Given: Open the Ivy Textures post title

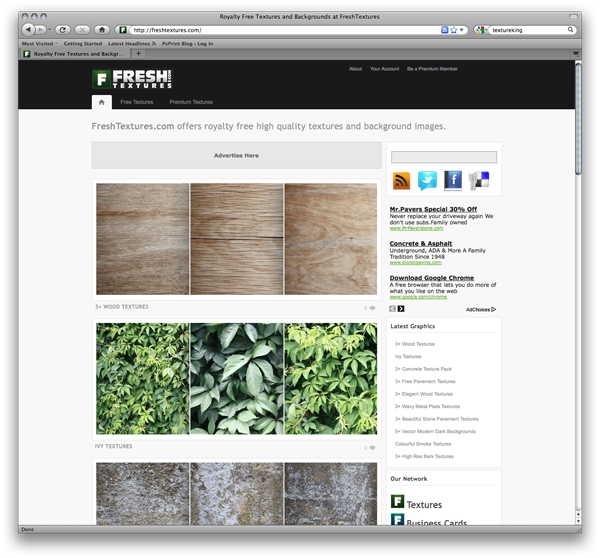Looking at the screenshot, I should [113, 446].
